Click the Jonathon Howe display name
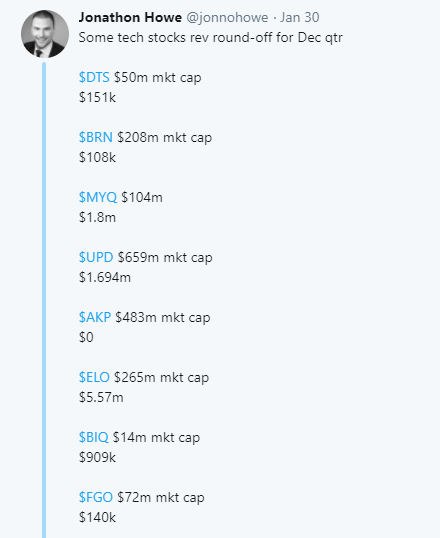 click(x=130, y=17)
